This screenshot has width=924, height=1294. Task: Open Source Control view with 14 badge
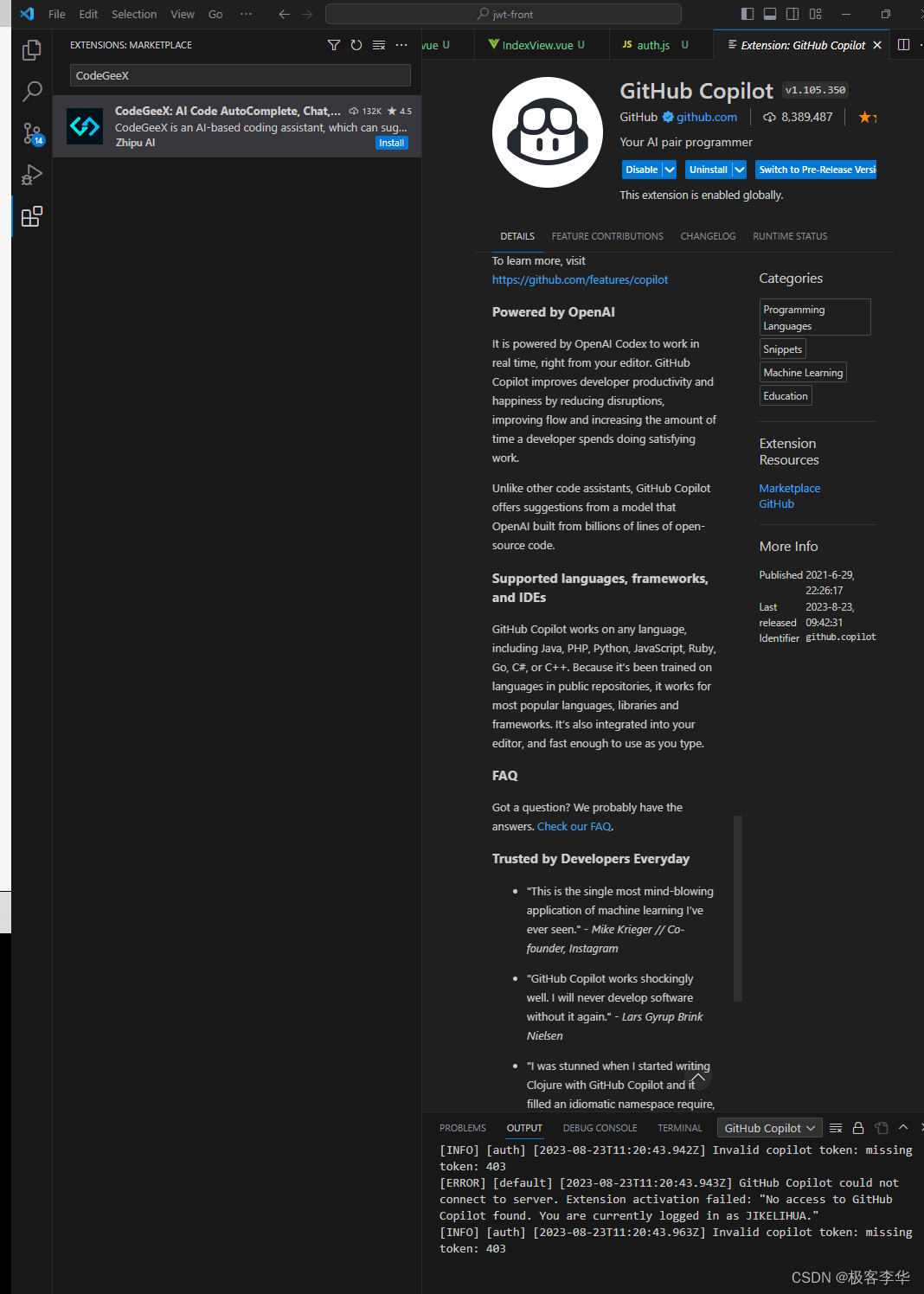point(32,133)
